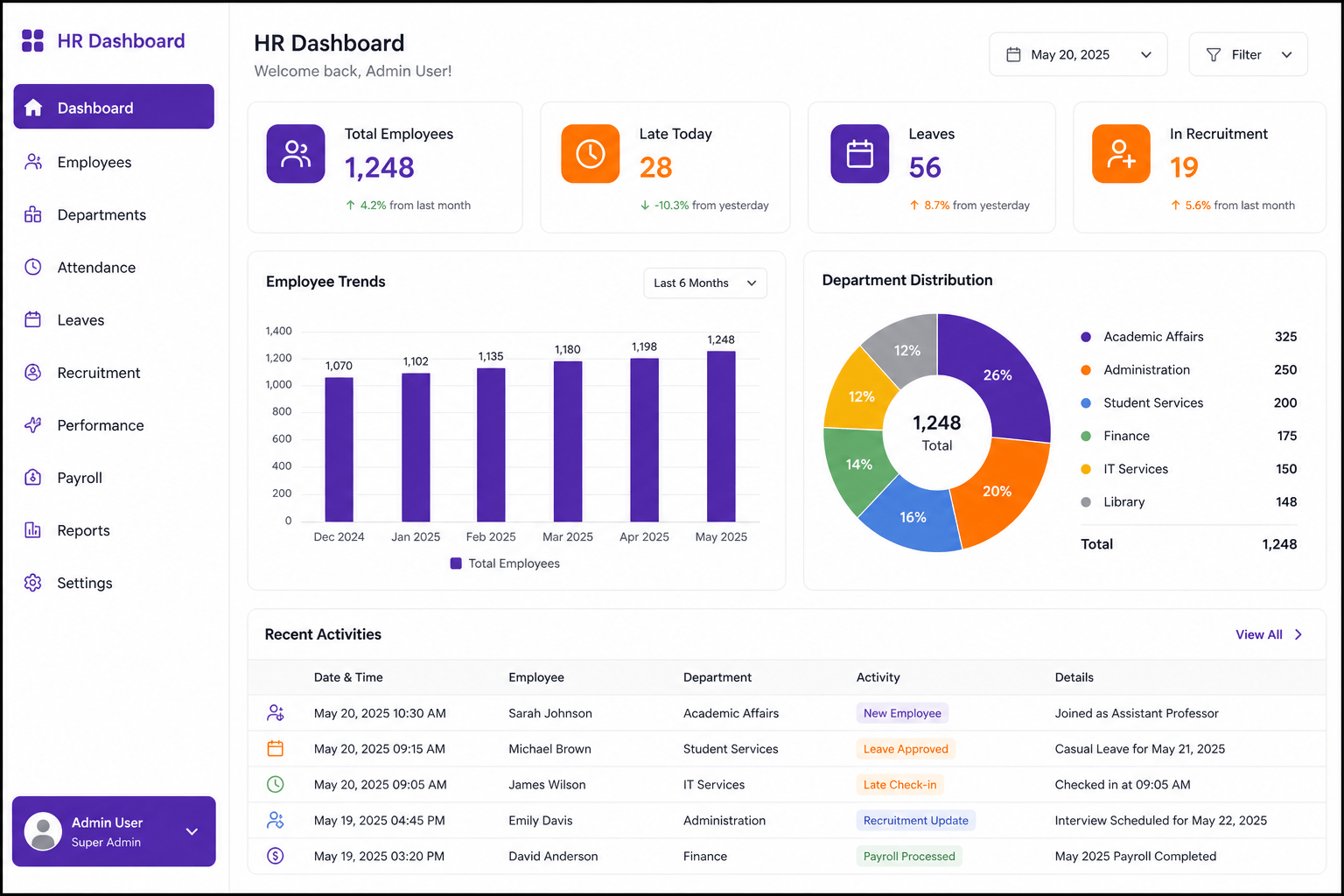Click the icon in Sarah Johnson row
This screenshot has width=1344, height=896.
tap(276, 713)
